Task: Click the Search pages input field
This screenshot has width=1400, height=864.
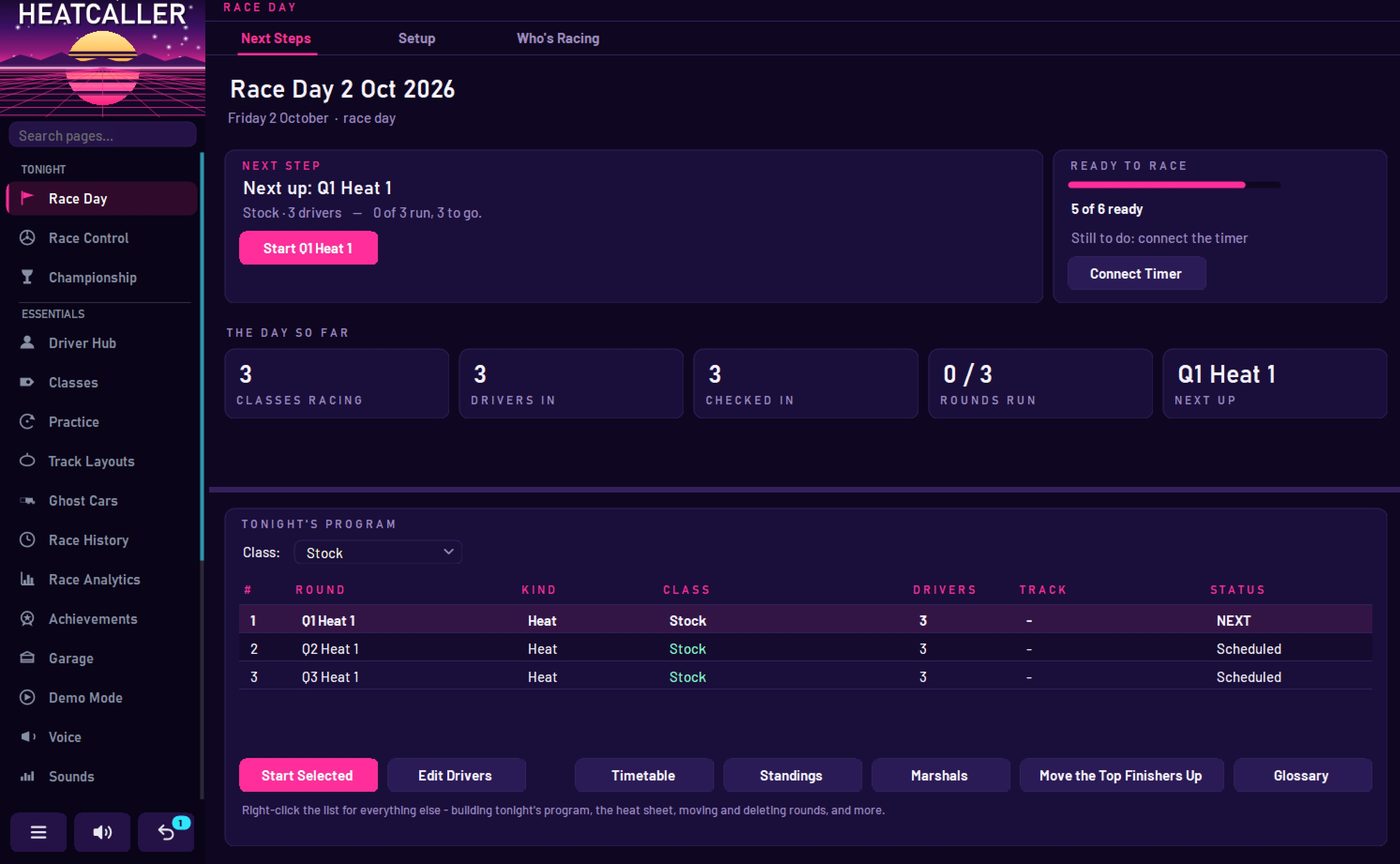Action: coord(102,135)
